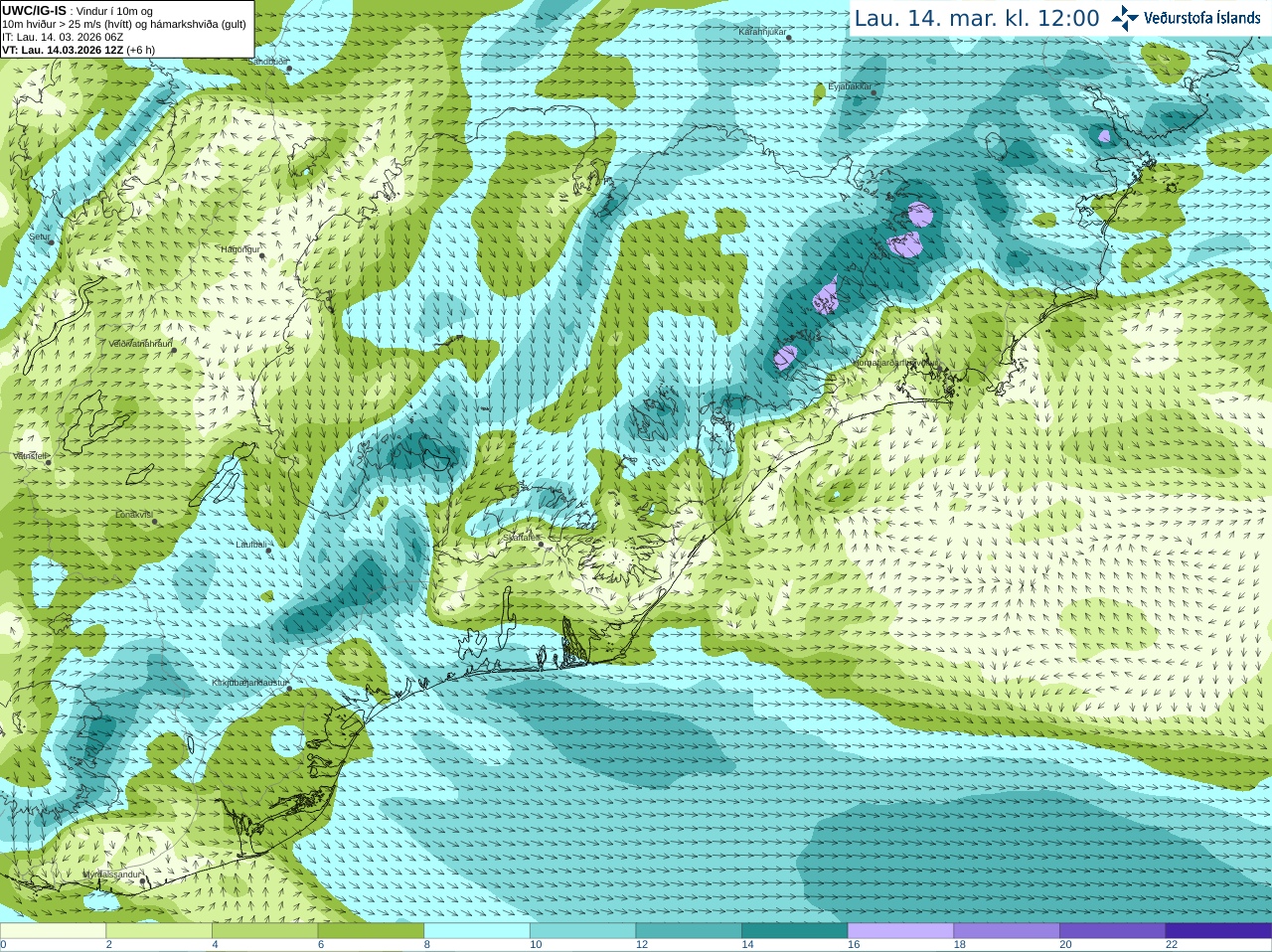The height and width of the screenshot is (952, 1272).
Task: Click the legend value '20'
Action: tap(1066, 945)
